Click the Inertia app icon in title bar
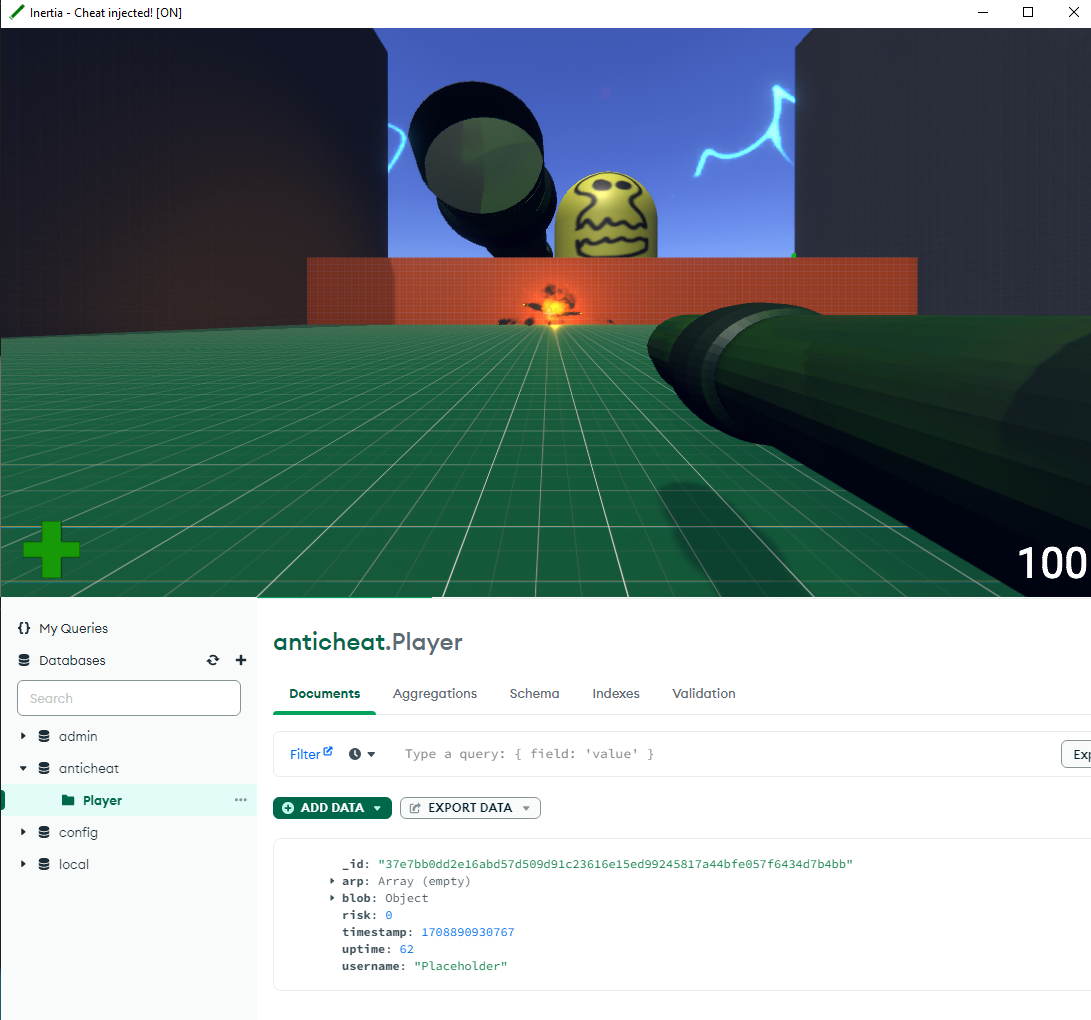 pos(16,13)
